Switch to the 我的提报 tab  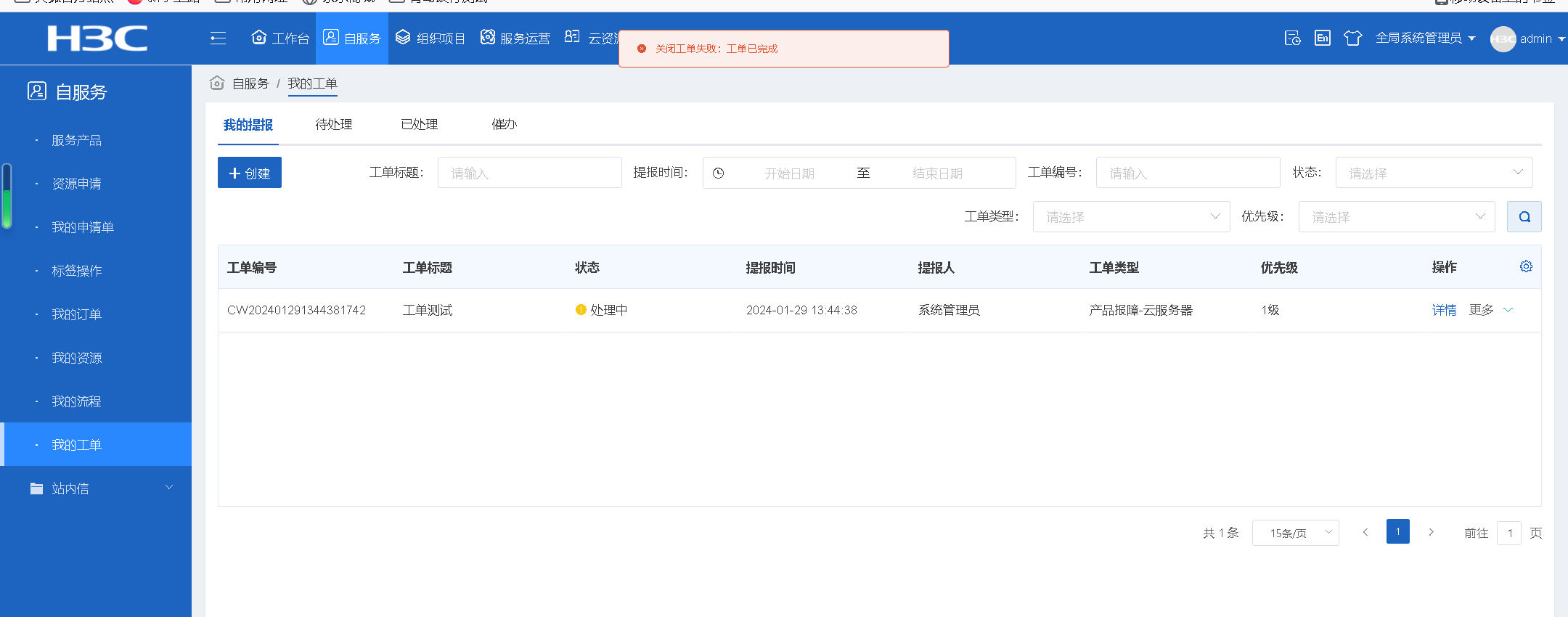click(x=248, y=125)
